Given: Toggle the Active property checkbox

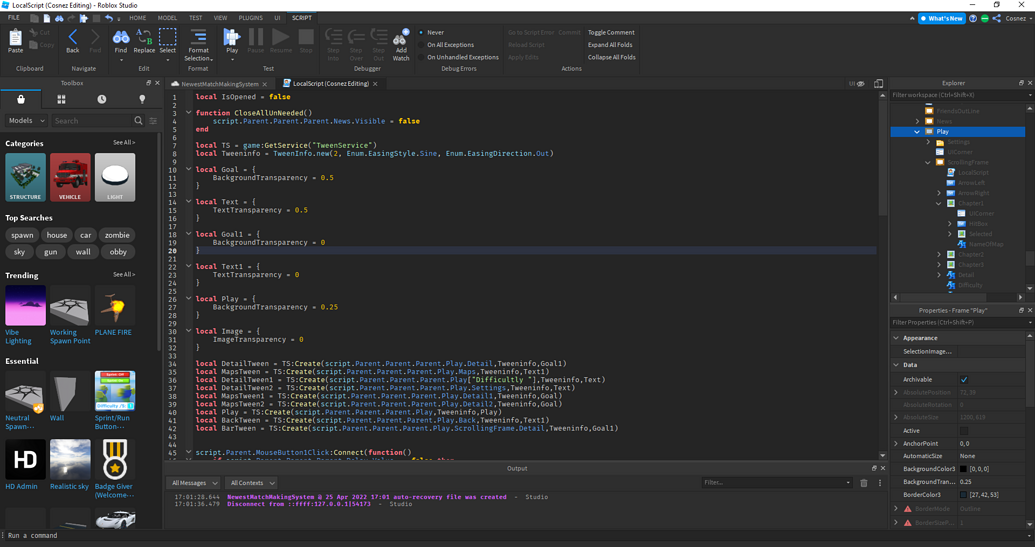Looking at the screenshot, I should [964, 431].
